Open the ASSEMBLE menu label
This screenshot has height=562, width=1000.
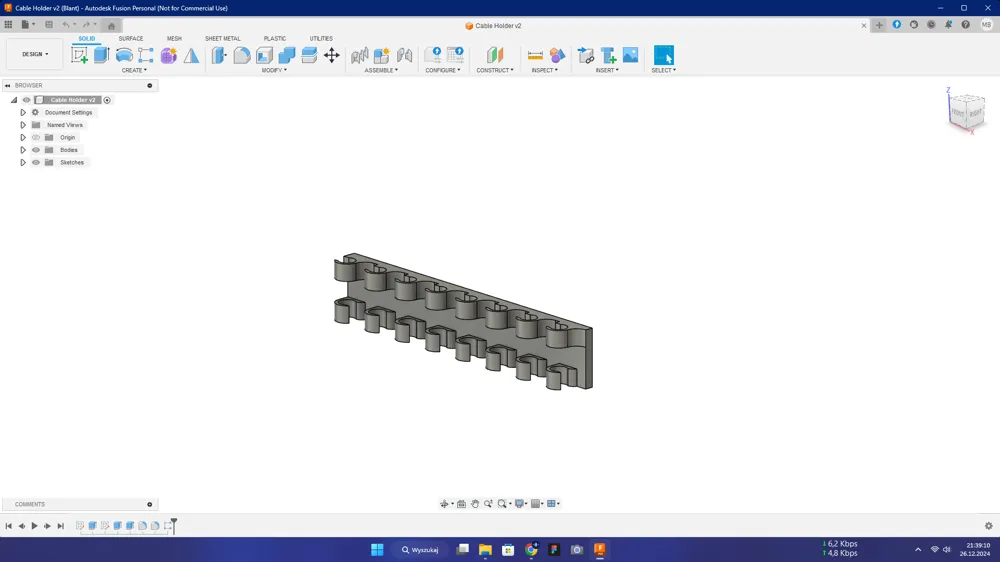click(x=381, y=70)
